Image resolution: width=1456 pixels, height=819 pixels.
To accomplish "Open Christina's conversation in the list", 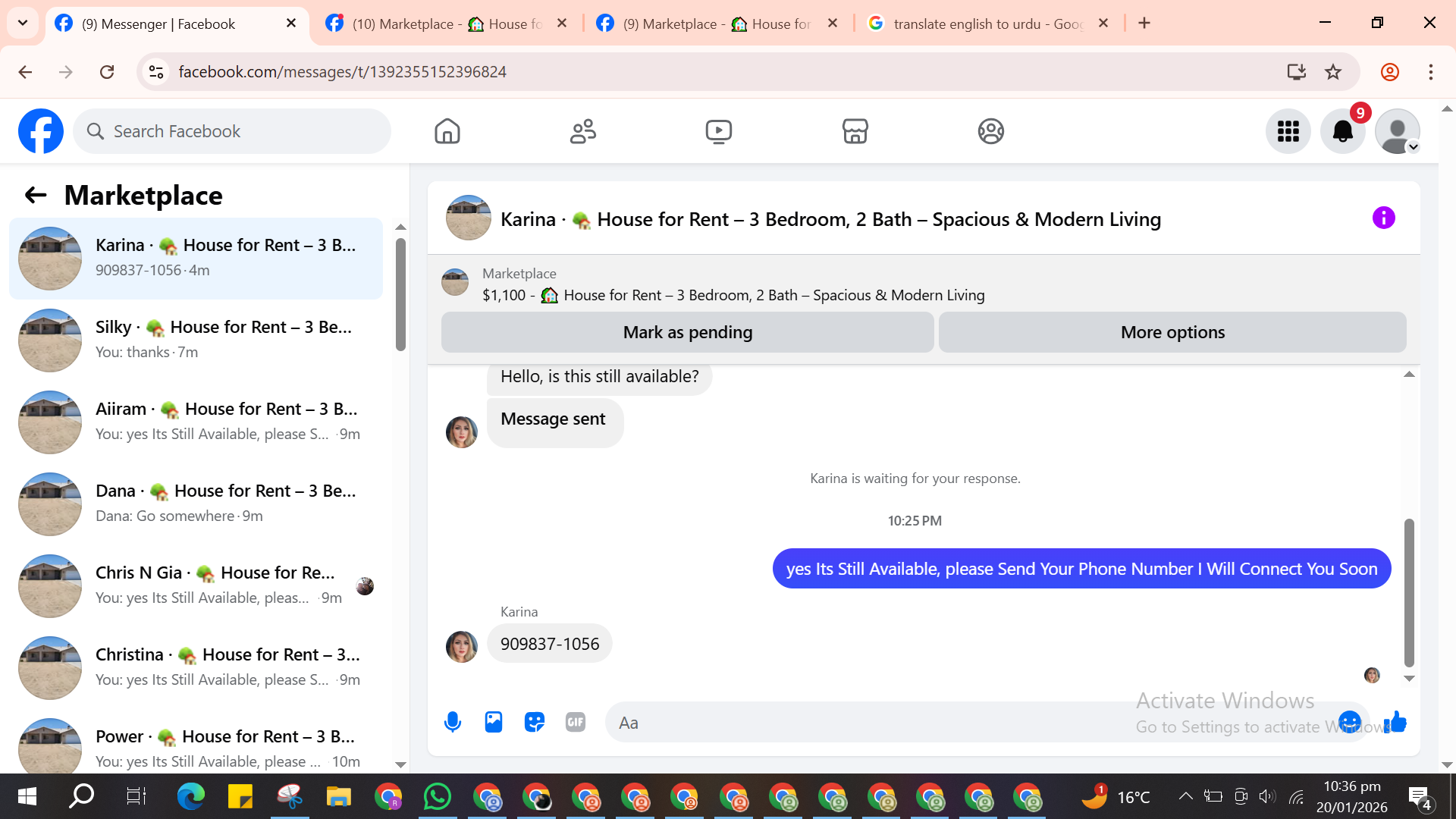I will 196,667.
